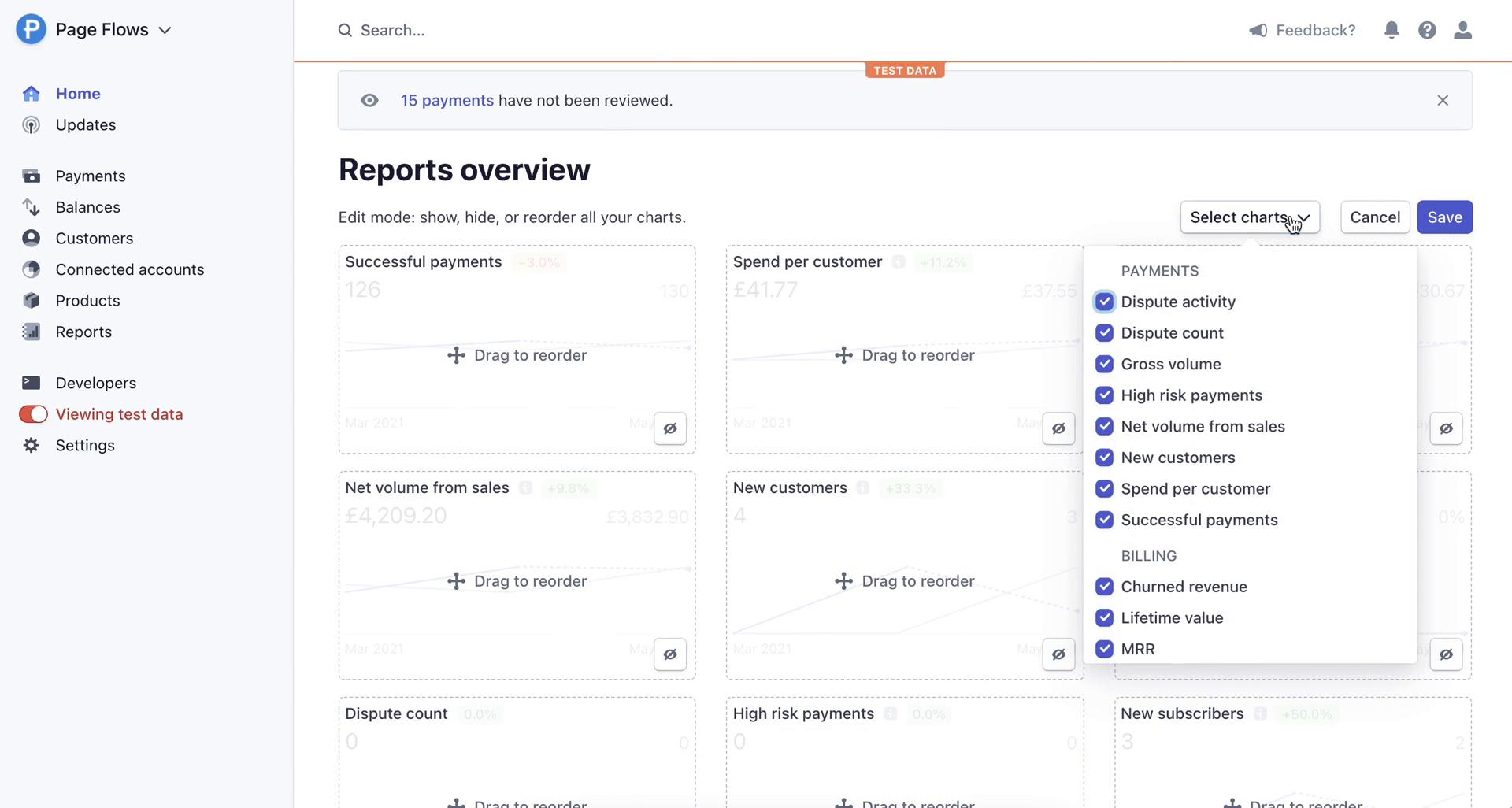Uncheck MRR chart

[1104, 650]
